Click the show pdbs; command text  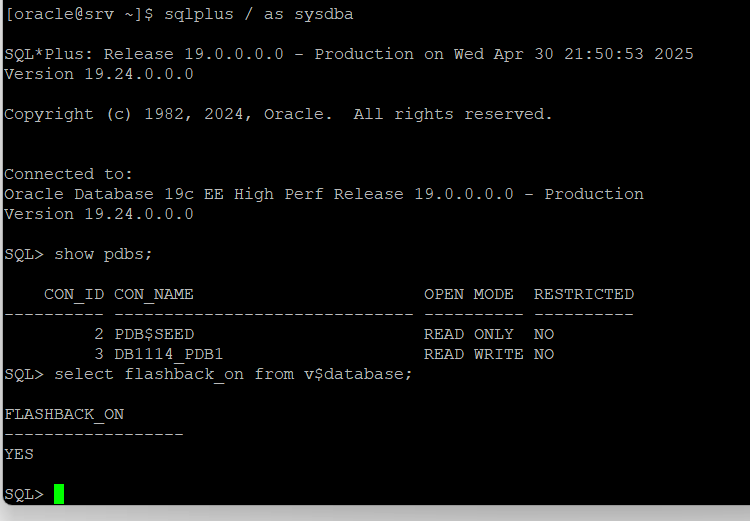103,254
